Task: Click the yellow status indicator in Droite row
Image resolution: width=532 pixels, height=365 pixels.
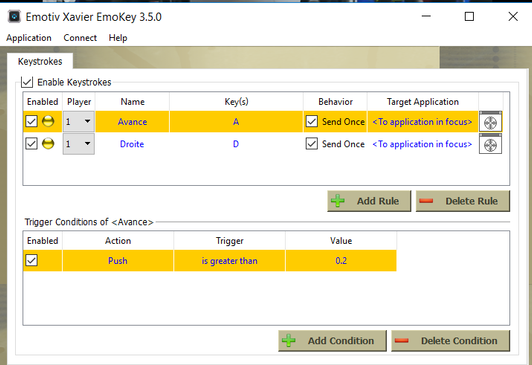Action: [48, 144]
